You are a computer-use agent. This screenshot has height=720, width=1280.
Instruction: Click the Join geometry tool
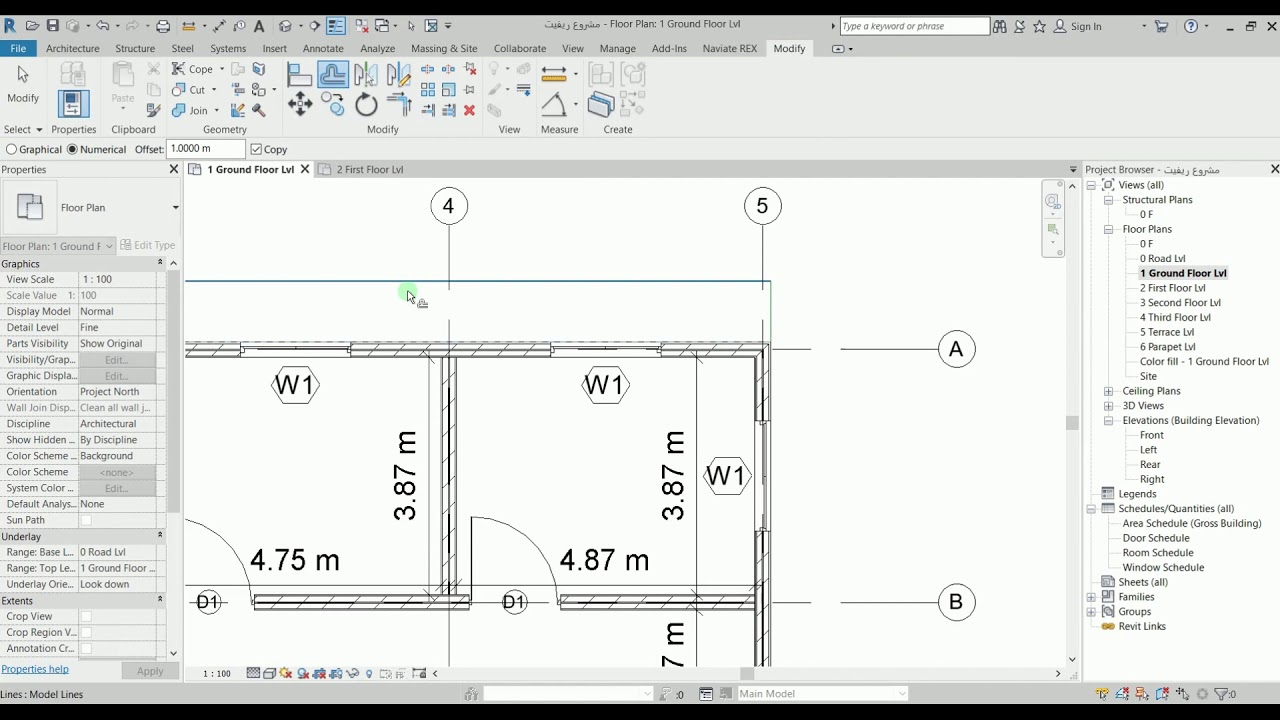[x=191, y=110]
